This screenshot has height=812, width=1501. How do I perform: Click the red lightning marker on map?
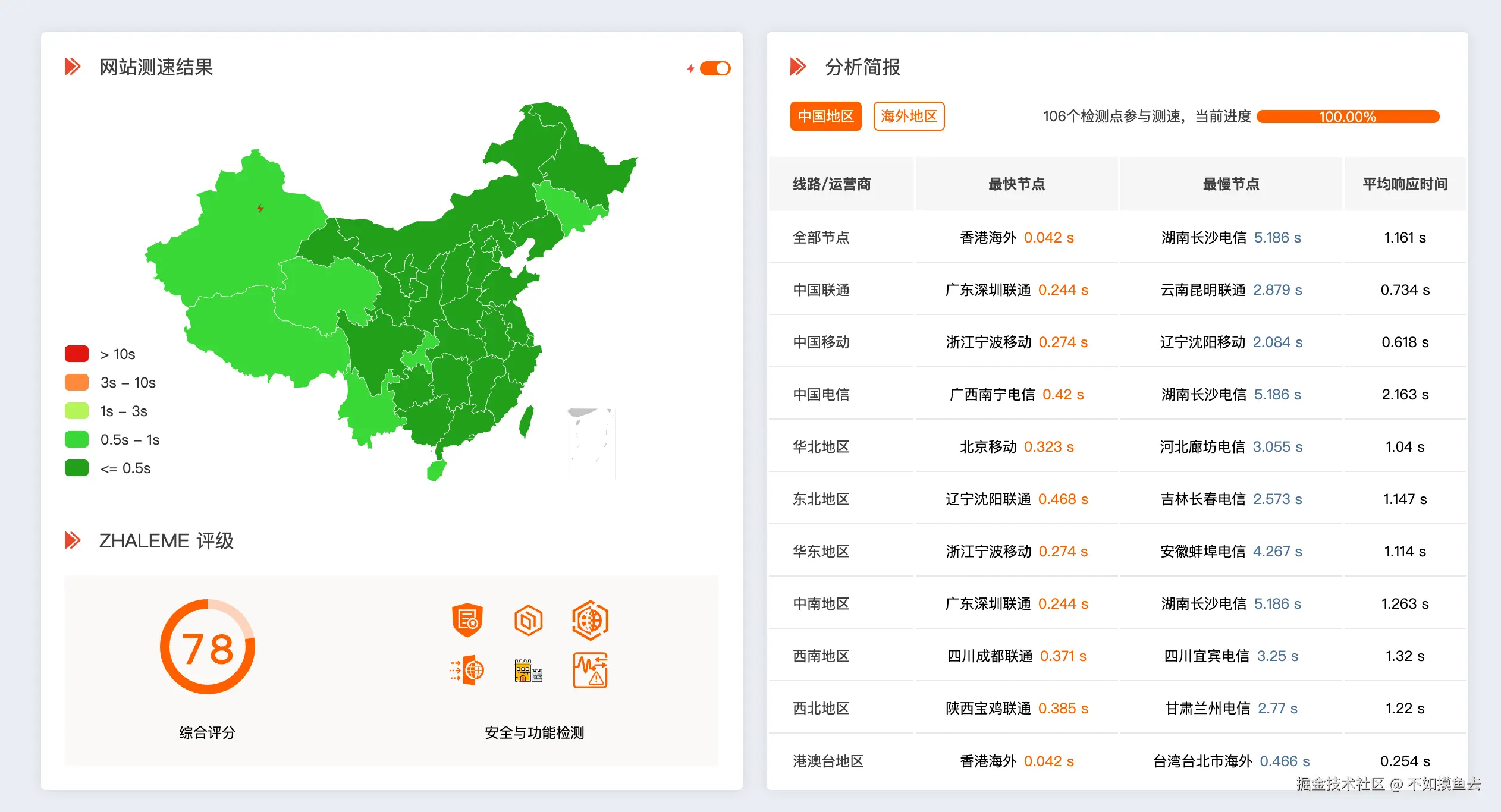coord(260,209)
